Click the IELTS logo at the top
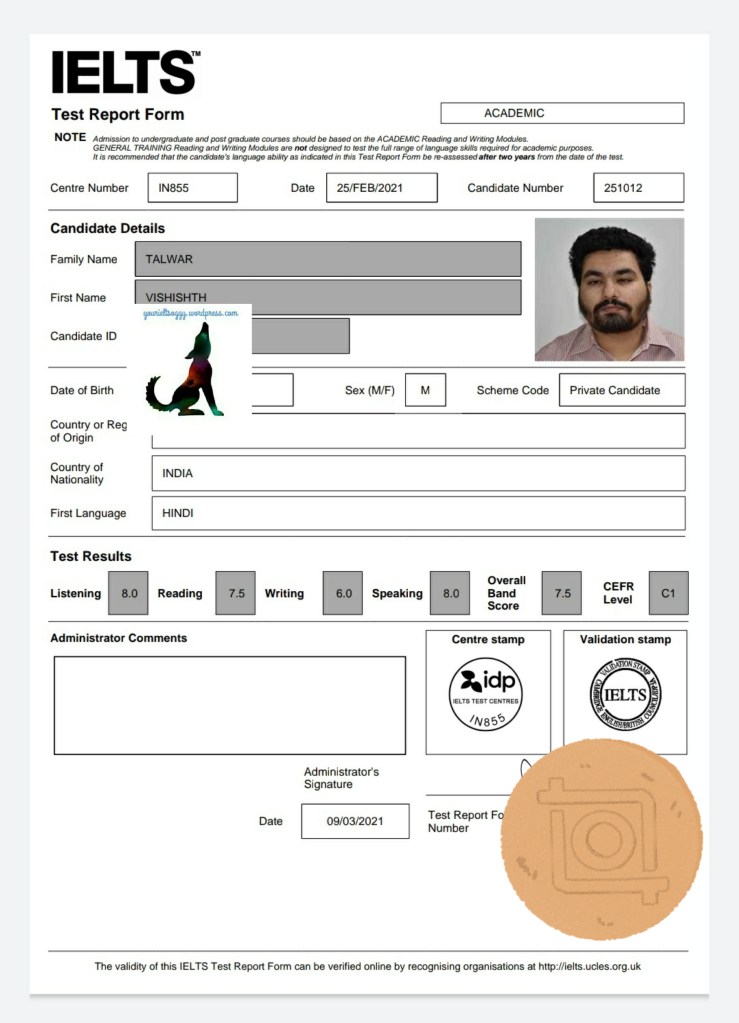The height and width of the screenshot is (1023, 739). pyautogui.click(x=125, y=72)
